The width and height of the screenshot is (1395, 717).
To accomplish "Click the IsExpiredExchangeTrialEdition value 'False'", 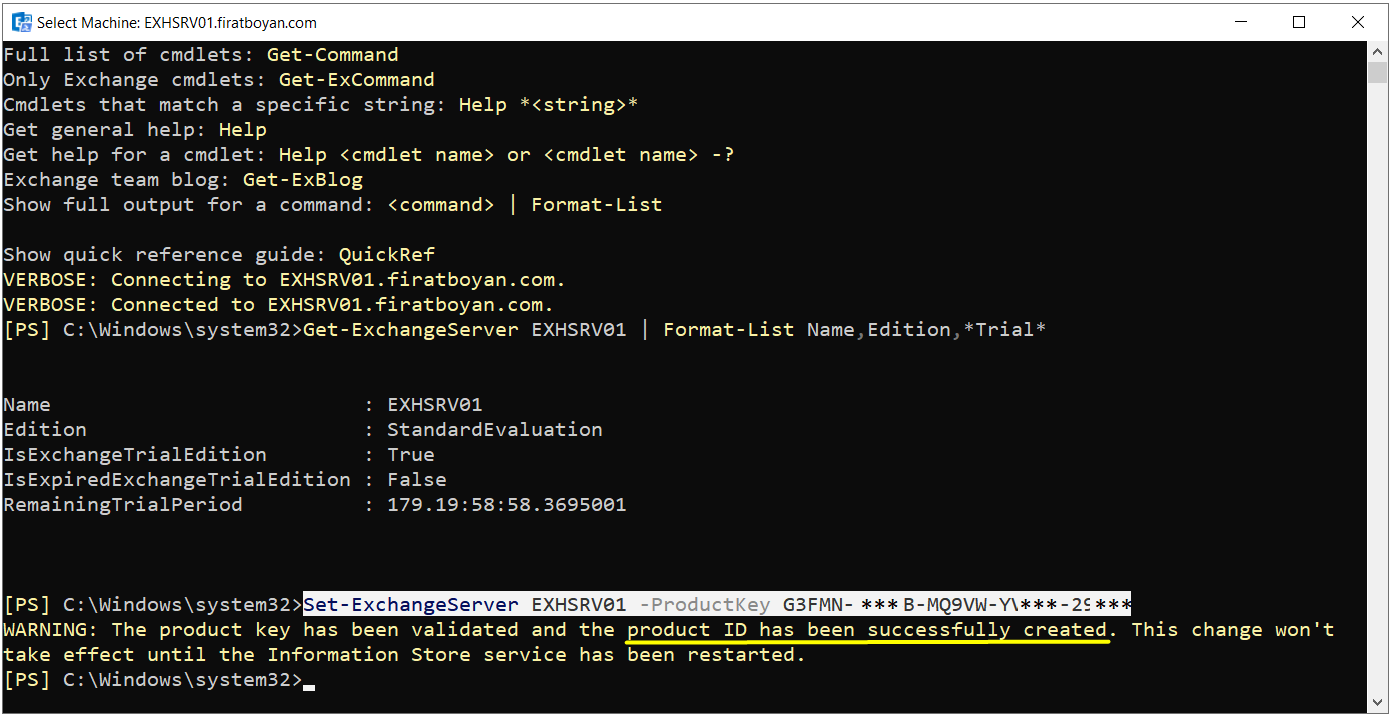I will pyautogui.click(x=417, y=480).
